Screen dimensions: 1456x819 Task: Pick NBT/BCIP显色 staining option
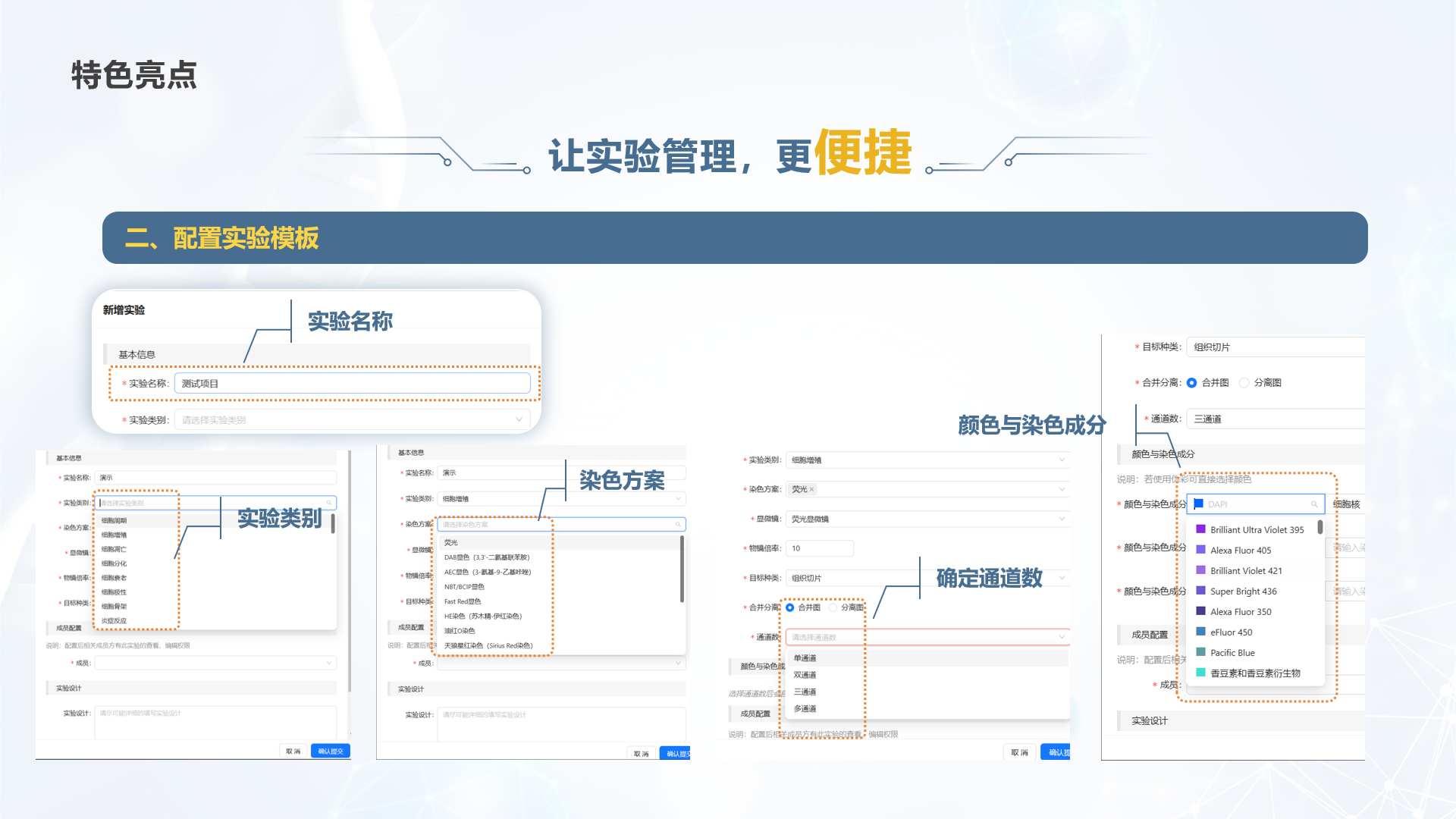click(464, 587)
